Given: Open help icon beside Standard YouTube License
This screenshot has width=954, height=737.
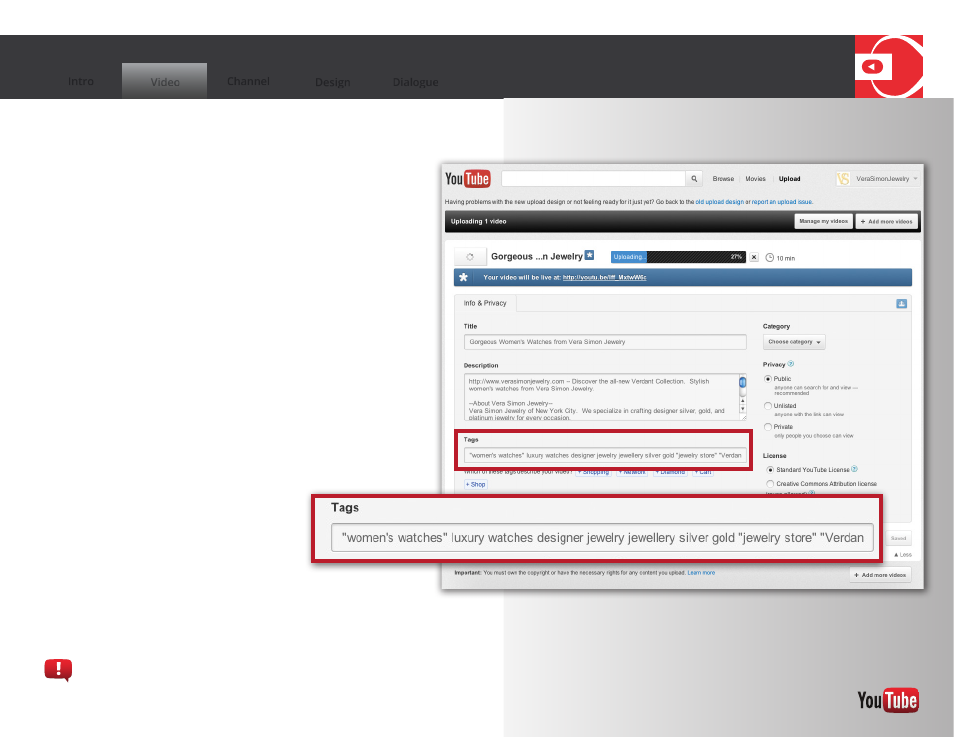Looking at the screenshot, I should click(854, 469).
